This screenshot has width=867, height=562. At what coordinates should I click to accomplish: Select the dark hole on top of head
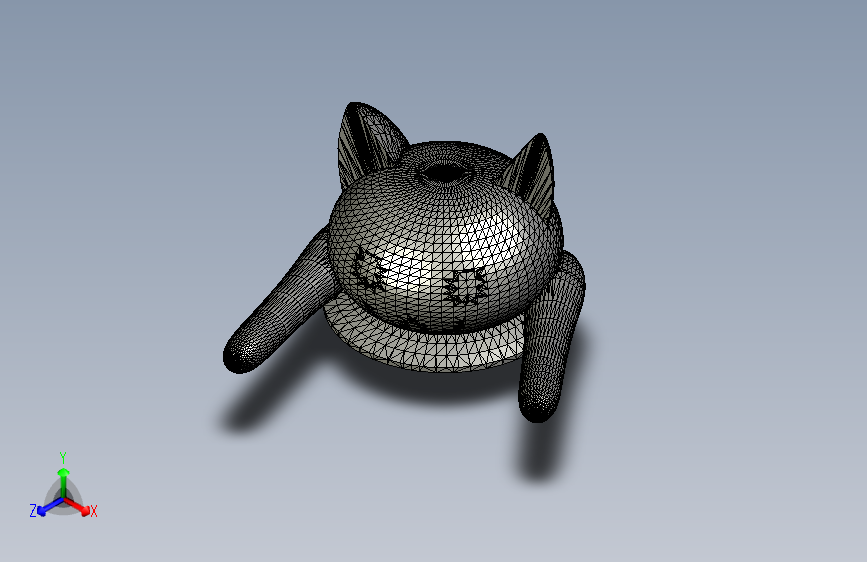[x=443, y=173]
